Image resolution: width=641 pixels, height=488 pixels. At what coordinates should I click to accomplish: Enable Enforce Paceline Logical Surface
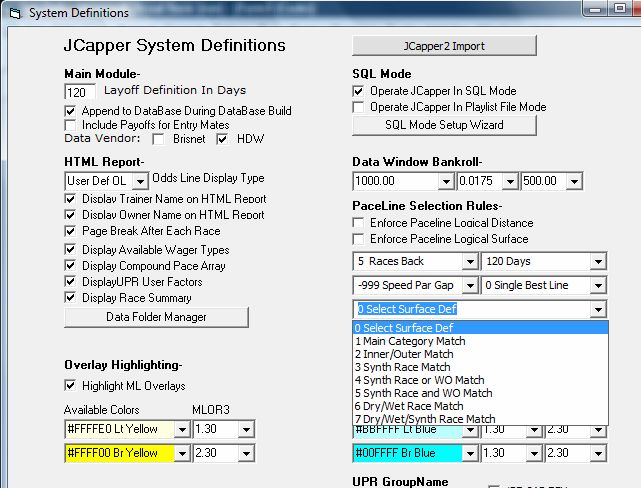point(358,239)
